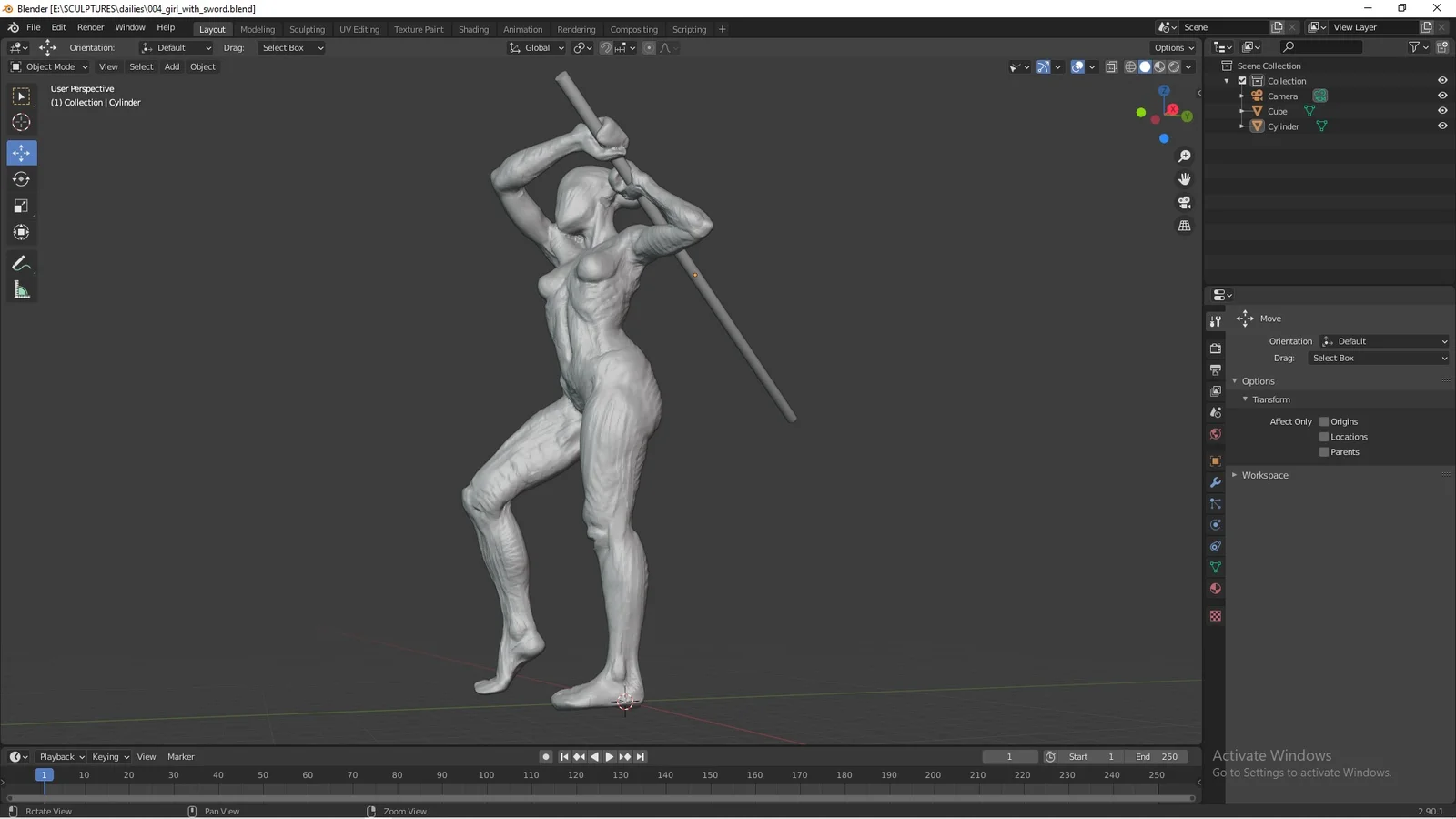Toggle visibility of the Cube object
This screenshot has width=1456, height=819.
pos(1442,110)
